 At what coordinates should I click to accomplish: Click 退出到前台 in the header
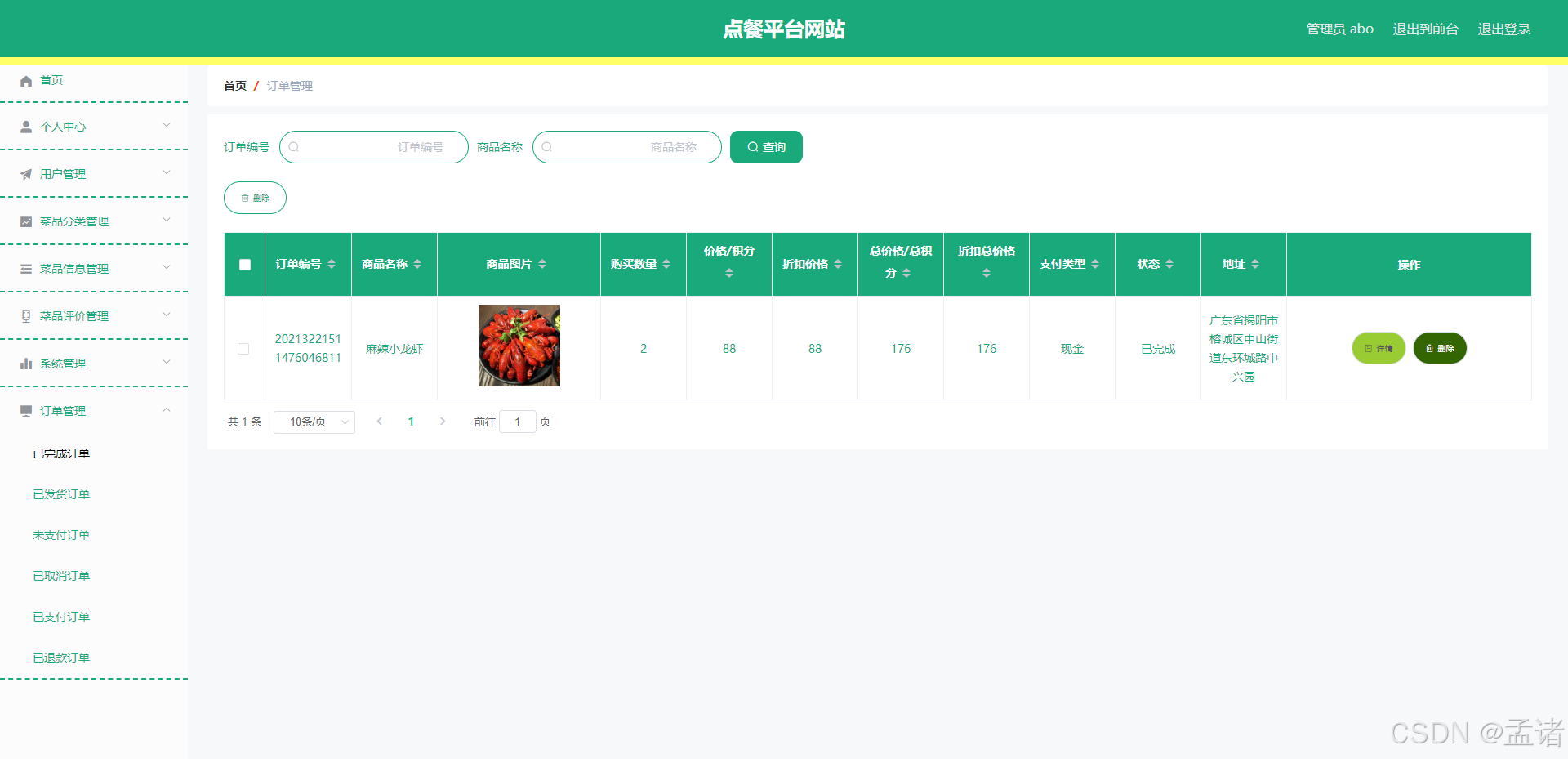click(1426, 29)
